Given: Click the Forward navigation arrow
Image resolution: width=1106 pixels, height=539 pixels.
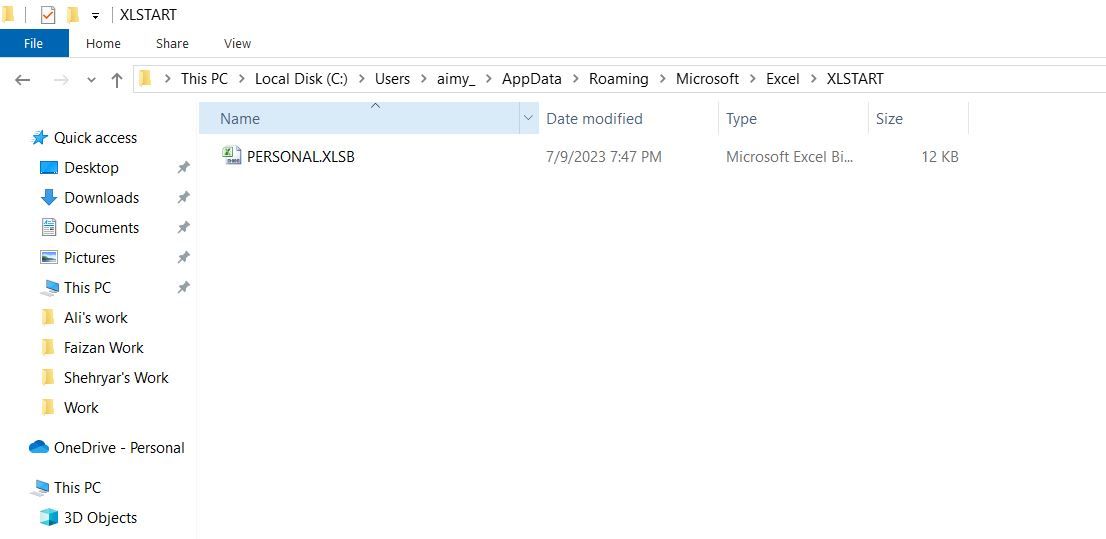Looking at the screenshot, I should point(61,80).
